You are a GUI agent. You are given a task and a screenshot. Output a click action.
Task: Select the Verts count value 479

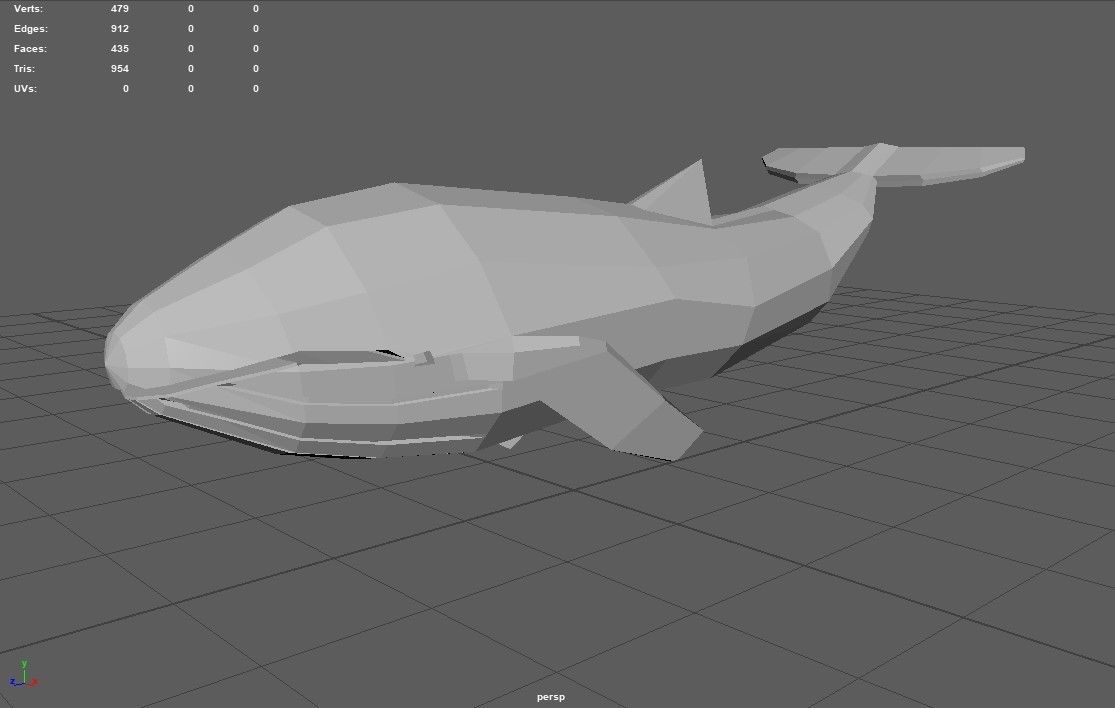pyautogui.click(x=119, y=9)
